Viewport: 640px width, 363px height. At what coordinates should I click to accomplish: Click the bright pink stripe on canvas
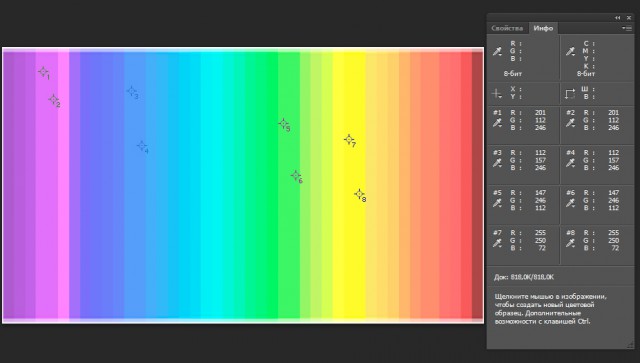(63, 185)
